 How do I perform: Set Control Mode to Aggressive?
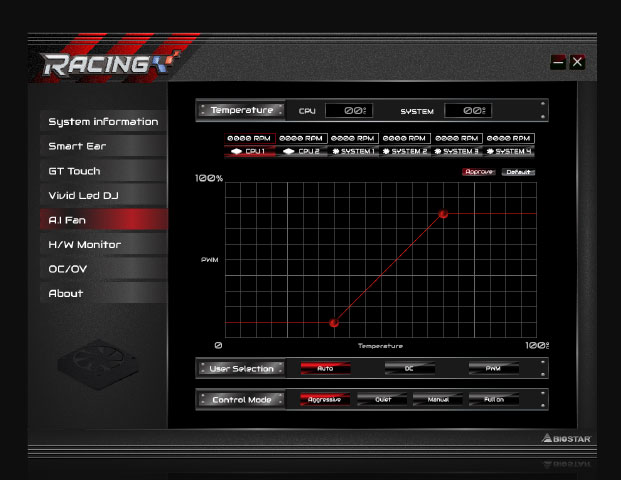(x=325, y=400)
